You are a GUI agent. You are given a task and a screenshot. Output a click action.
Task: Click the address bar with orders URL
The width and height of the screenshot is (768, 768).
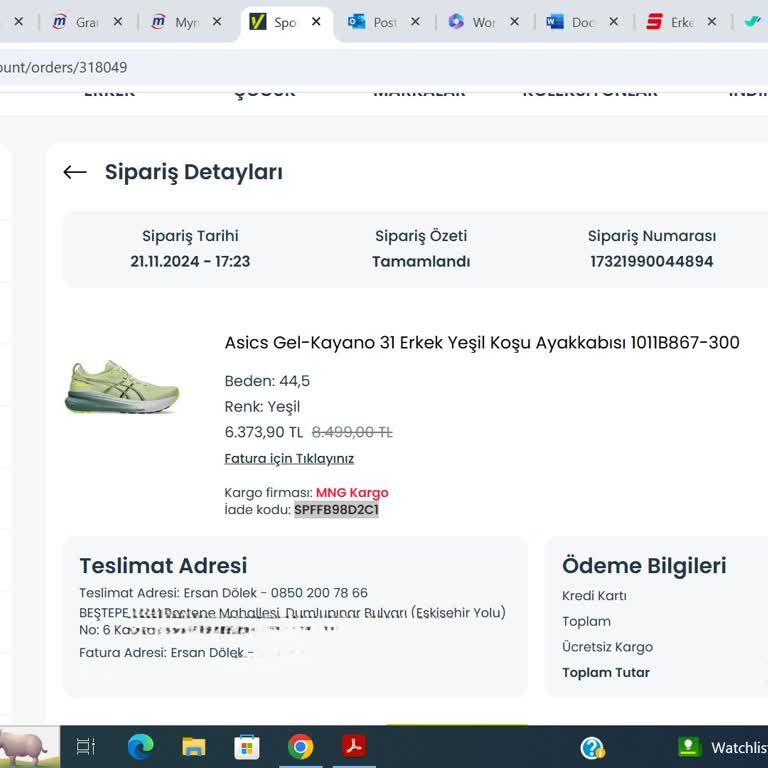pyautogui.click(x=384, y=67)
